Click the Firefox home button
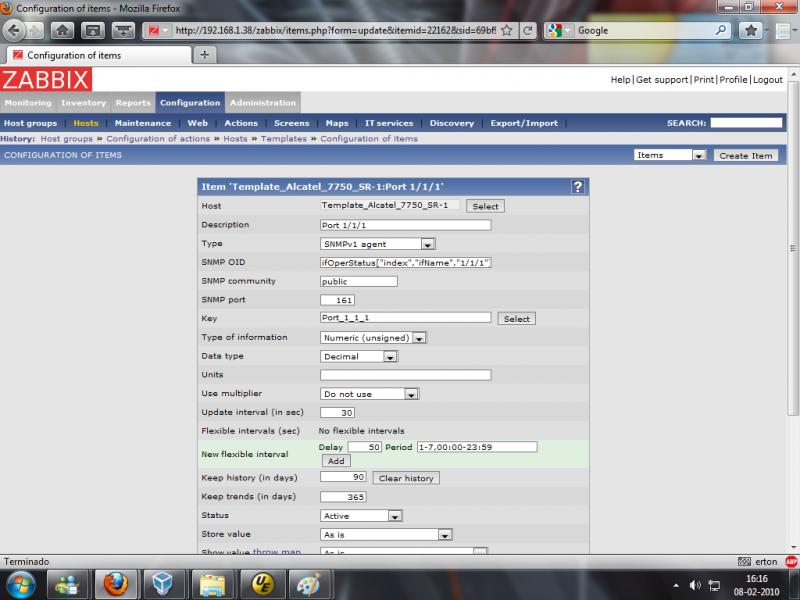The width and height of the screenshot is (800, 600). click(x=62, y=30)
